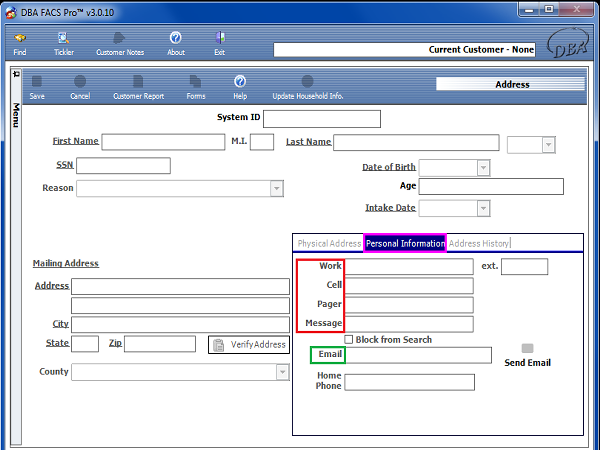The image size is (600, 450).
Task: Click the Last Name label link
Action: coord(308,142)
